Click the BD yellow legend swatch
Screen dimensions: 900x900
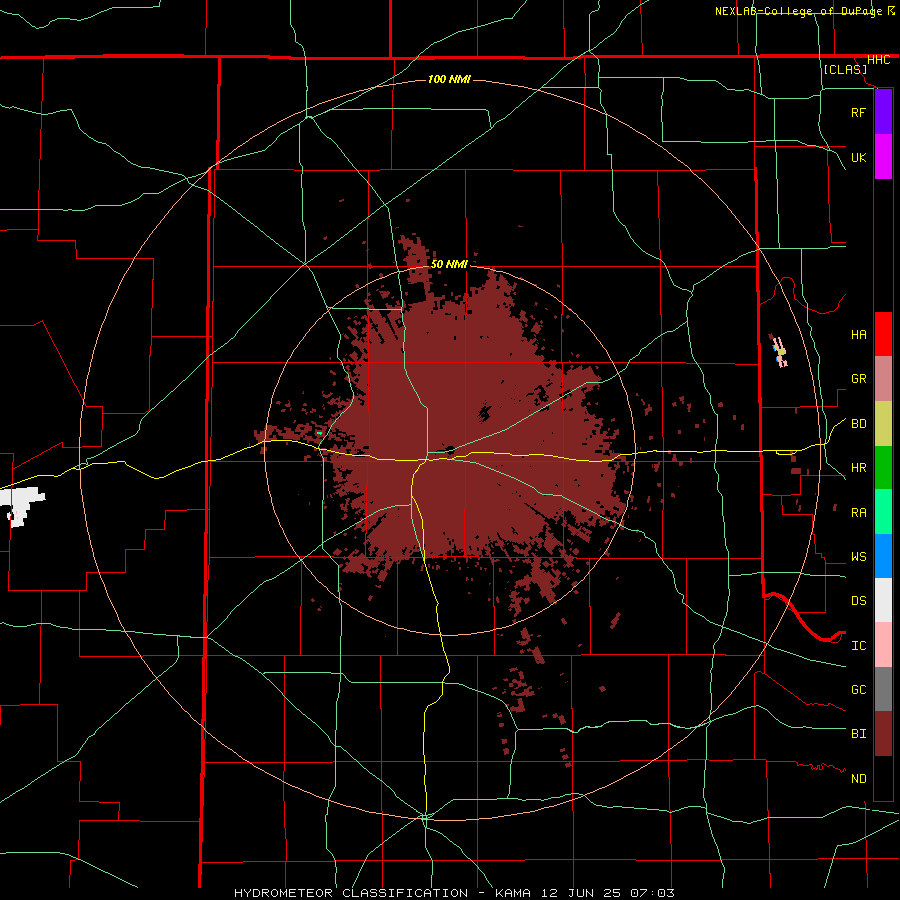tap(883, 424)
